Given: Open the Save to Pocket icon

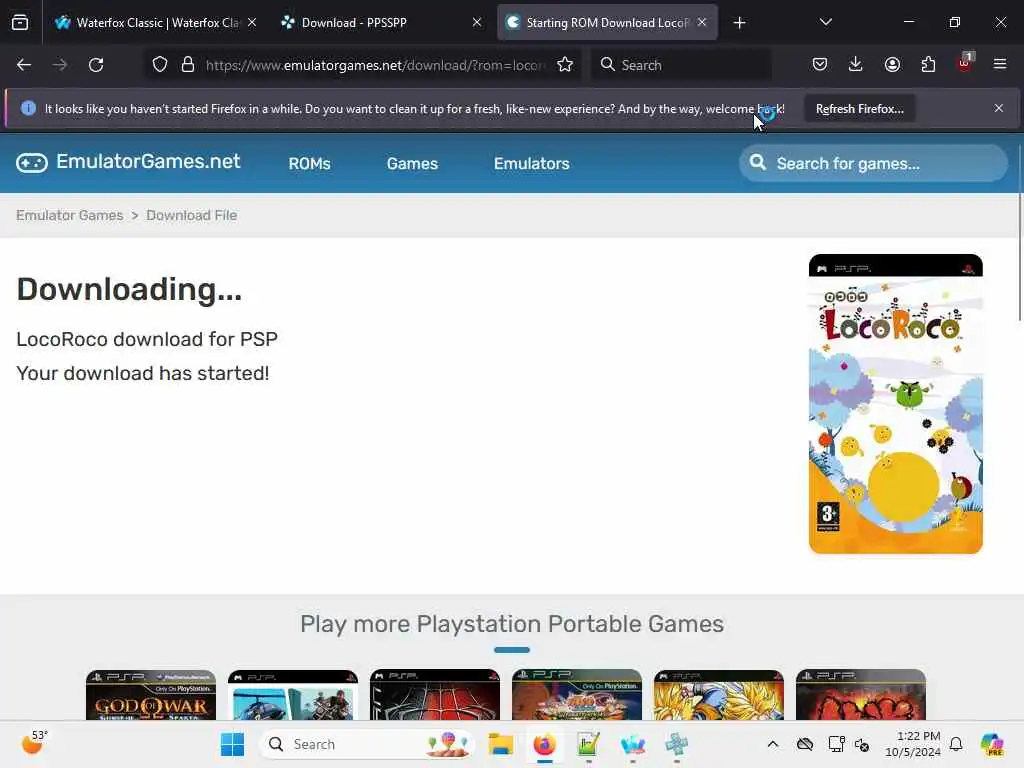Looking at the screenshot, I should click(820, 64).
